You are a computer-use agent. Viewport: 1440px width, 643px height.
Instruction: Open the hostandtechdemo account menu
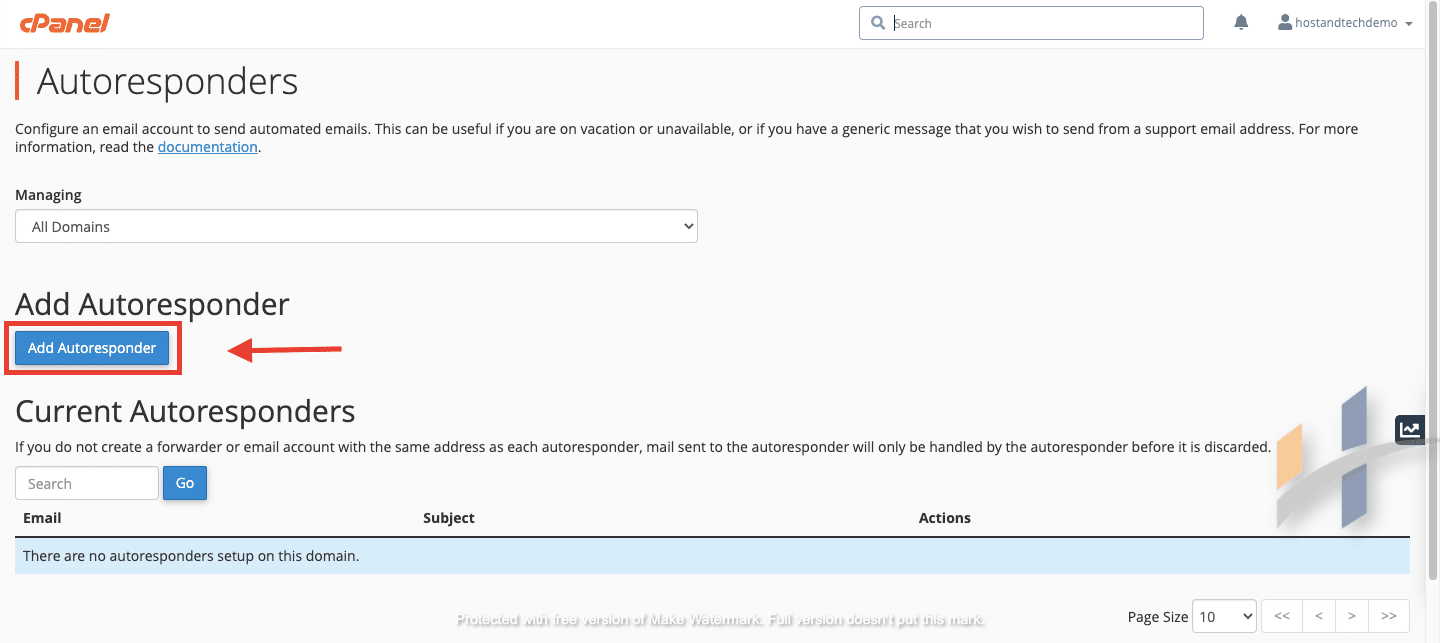[x=1345, y=21]
